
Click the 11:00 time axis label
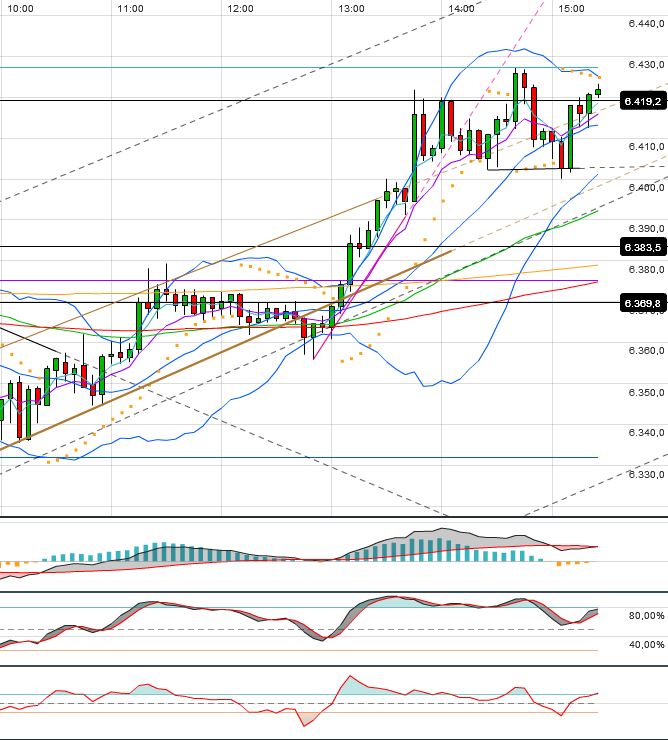click(130, 8)
